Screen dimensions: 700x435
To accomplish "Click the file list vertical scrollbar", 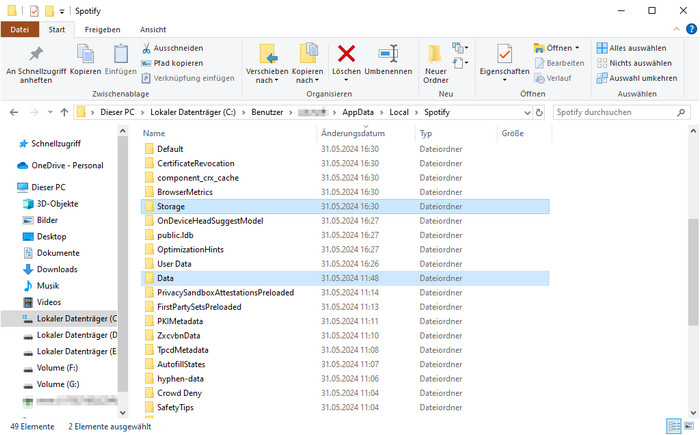I will tap(693, 272).
